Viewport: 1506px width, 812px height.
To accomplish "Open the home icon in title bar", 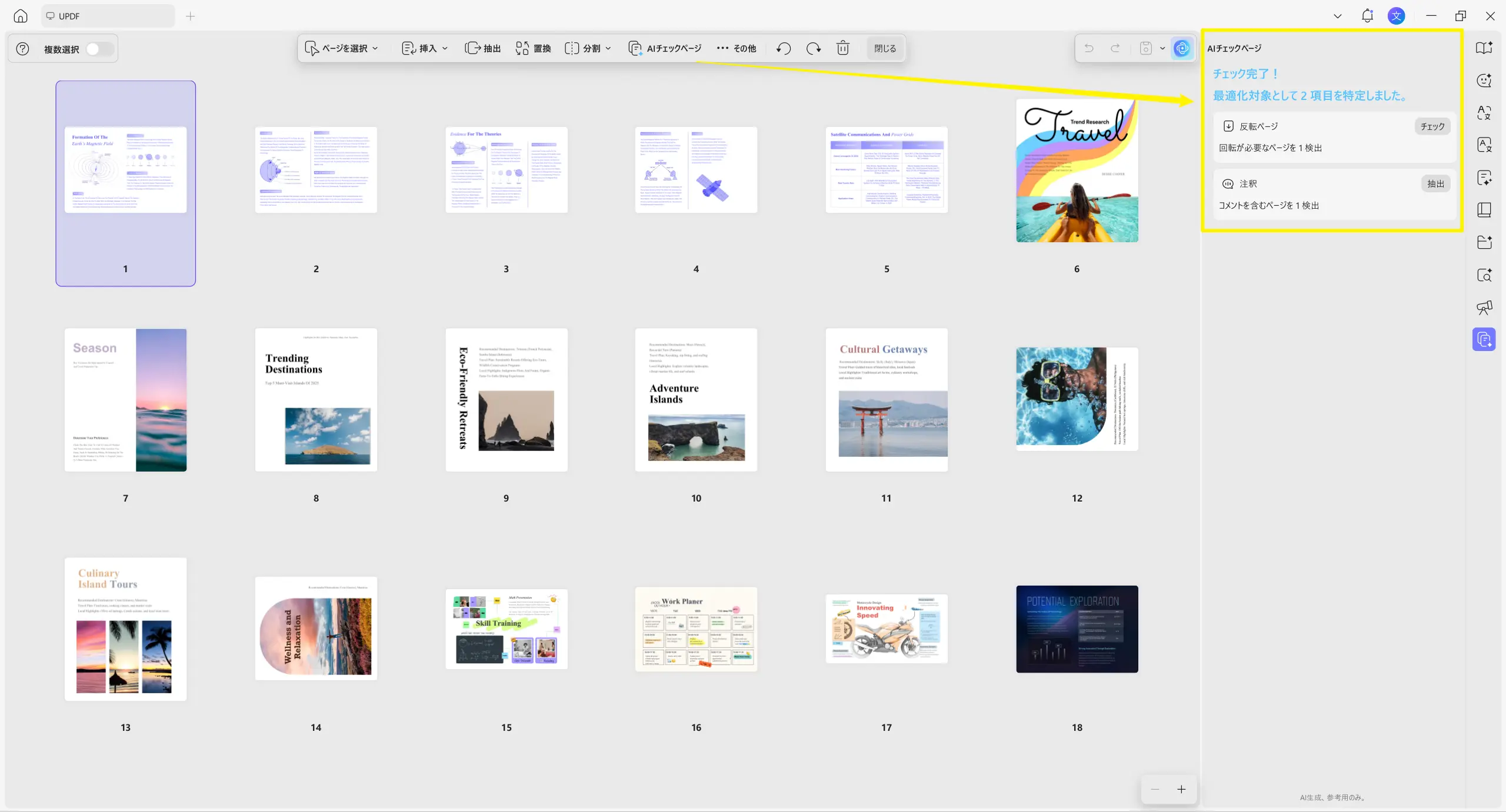I will pos(21,16).
